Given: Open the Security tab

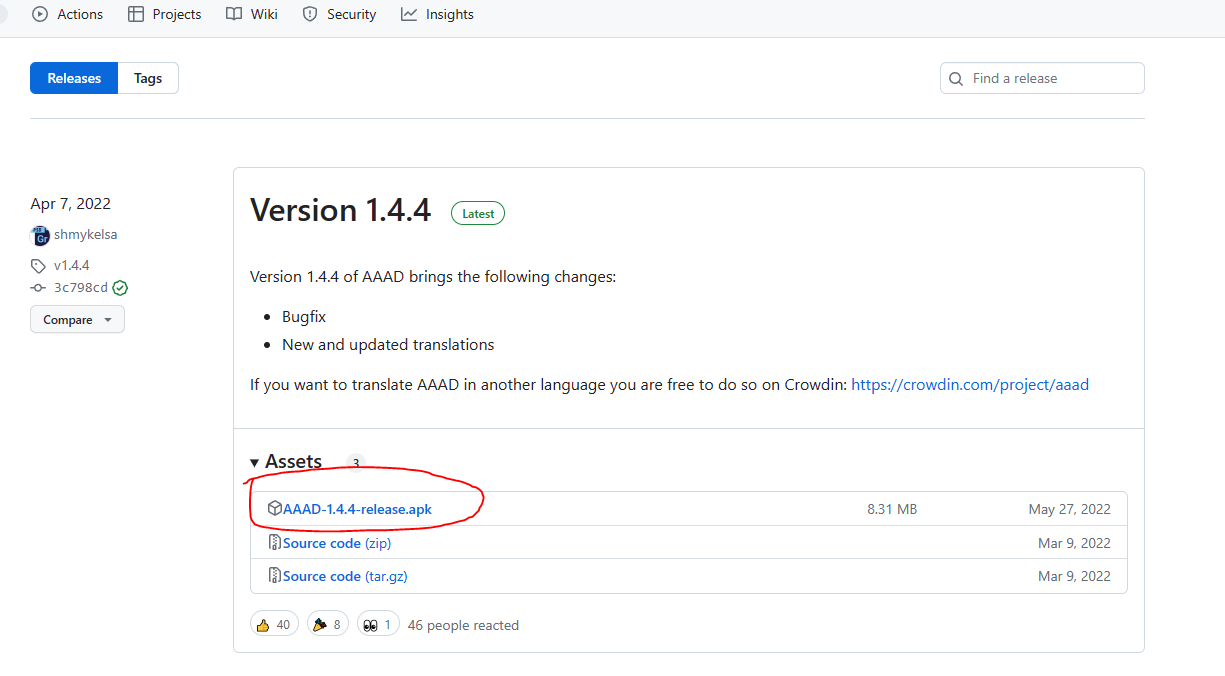Looking at the screenshot, I should [339, 14].
